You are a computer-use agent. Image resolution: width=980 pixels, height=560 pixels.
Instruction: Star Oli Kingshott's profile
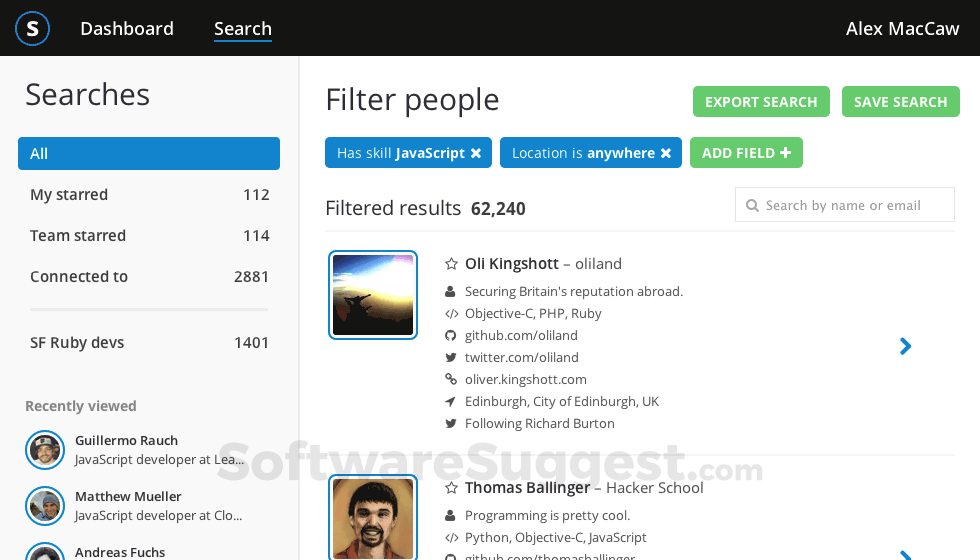point(451,264)
